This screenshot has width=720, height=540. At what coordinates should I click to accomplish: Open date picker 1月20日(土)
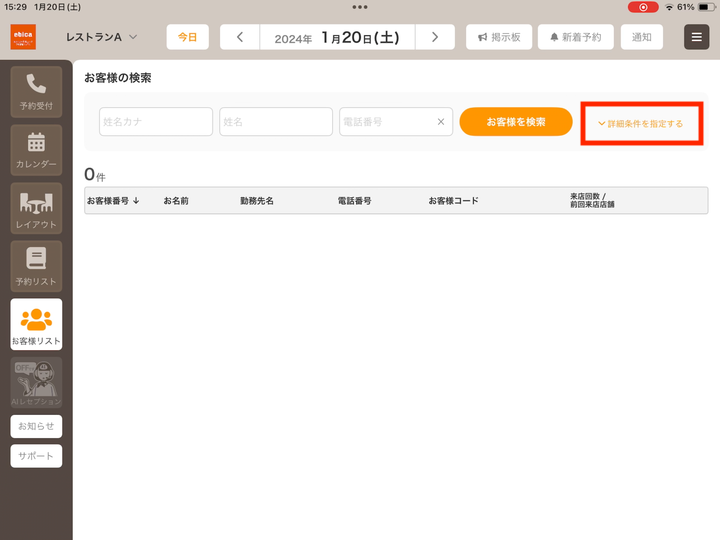click(338, 37)
